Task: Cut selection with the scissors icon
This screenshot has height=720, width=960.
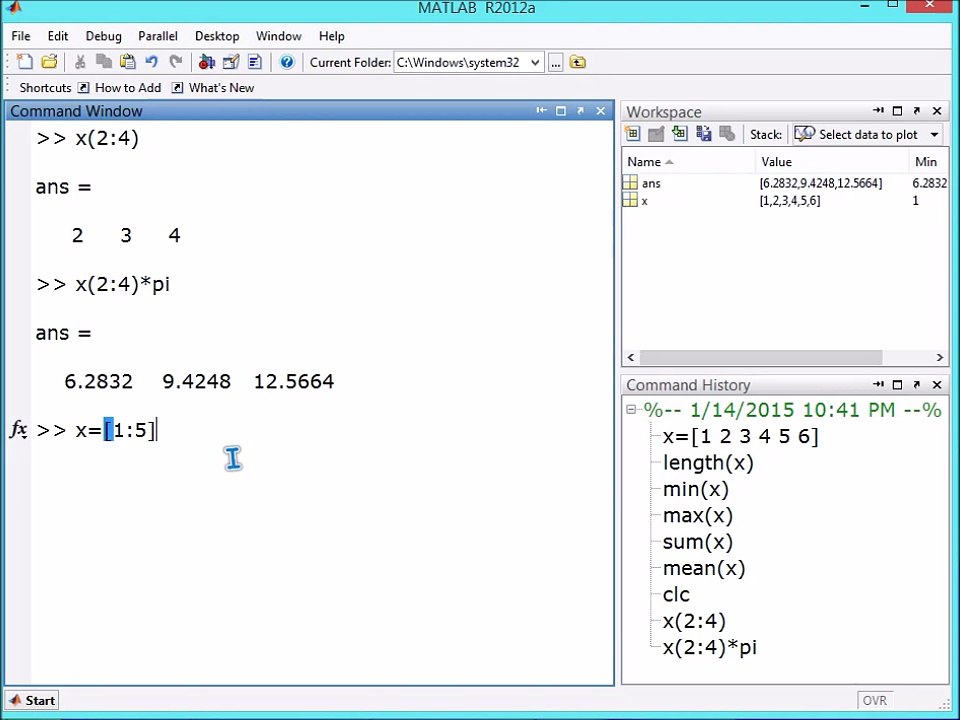Action: (x=80, y=62)
